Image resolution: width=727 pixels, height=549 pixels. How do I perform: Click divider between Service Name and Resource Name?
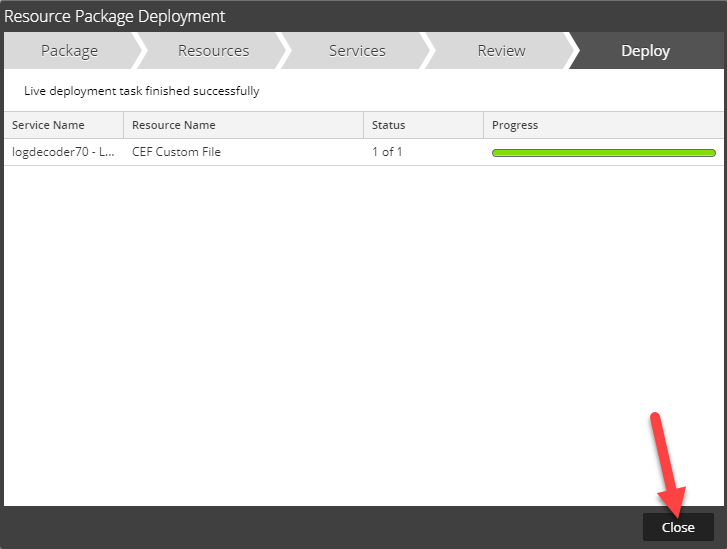[x=124, y=125]
